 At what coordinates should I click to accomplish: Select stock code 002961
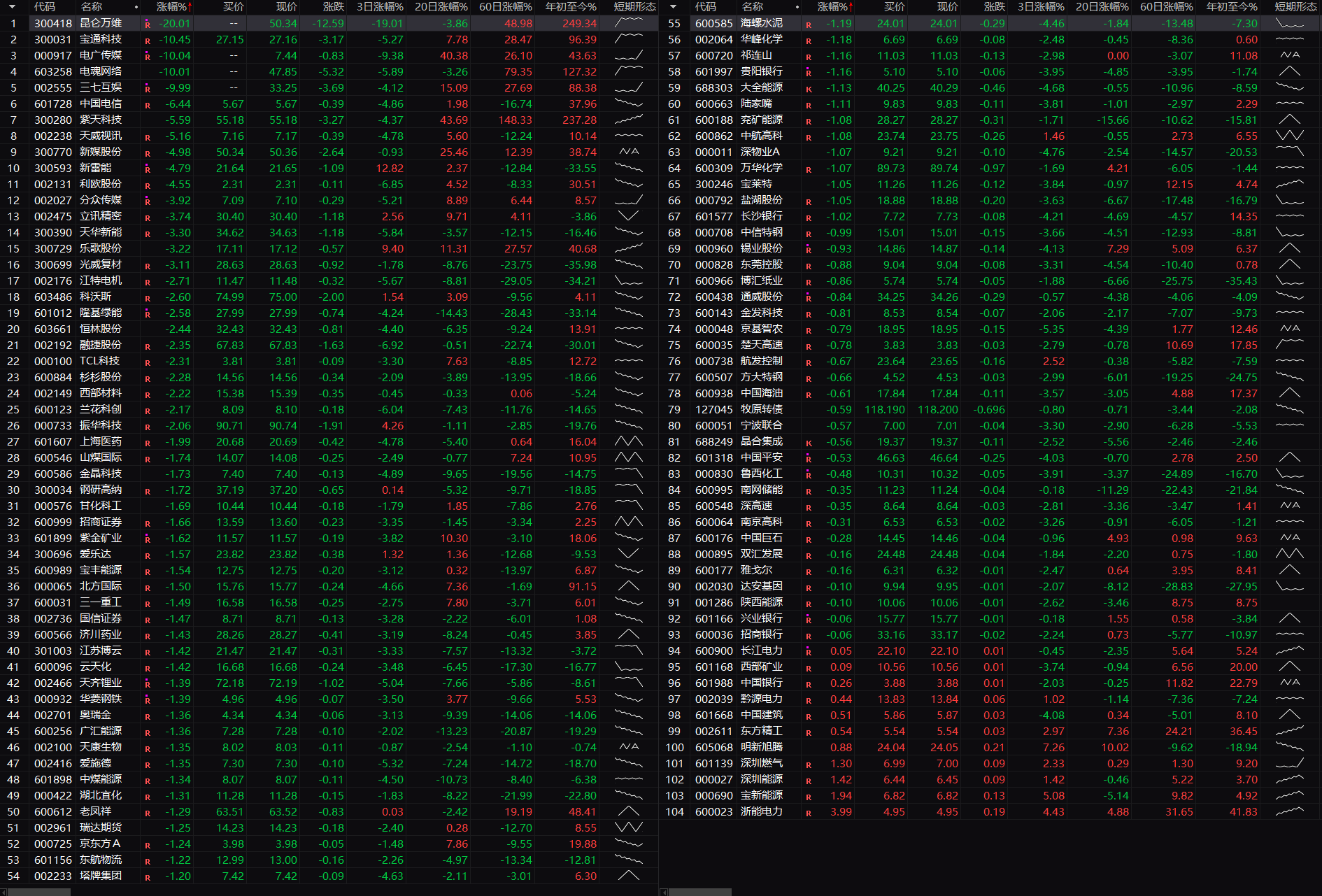53,828
